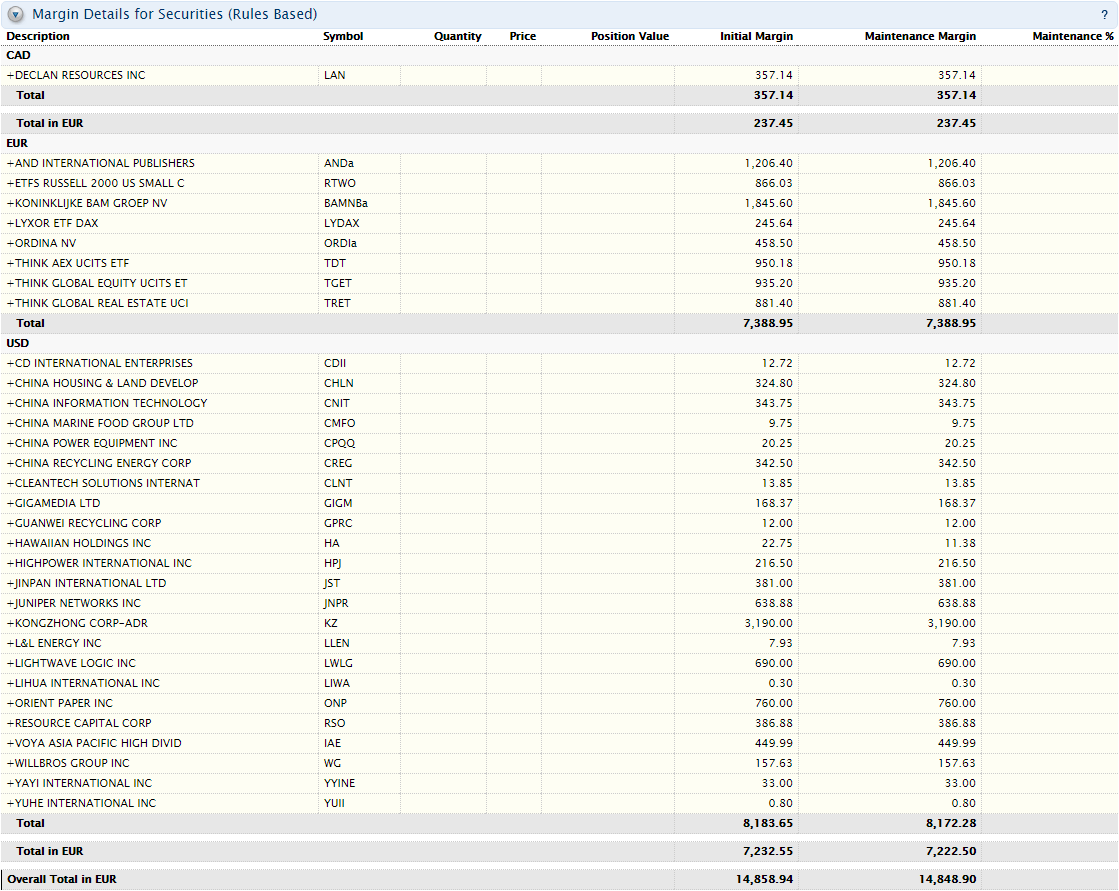
Task: Expand the THINK GLOBAL REAL ESTATE UCI row
Action: [11, 303]
